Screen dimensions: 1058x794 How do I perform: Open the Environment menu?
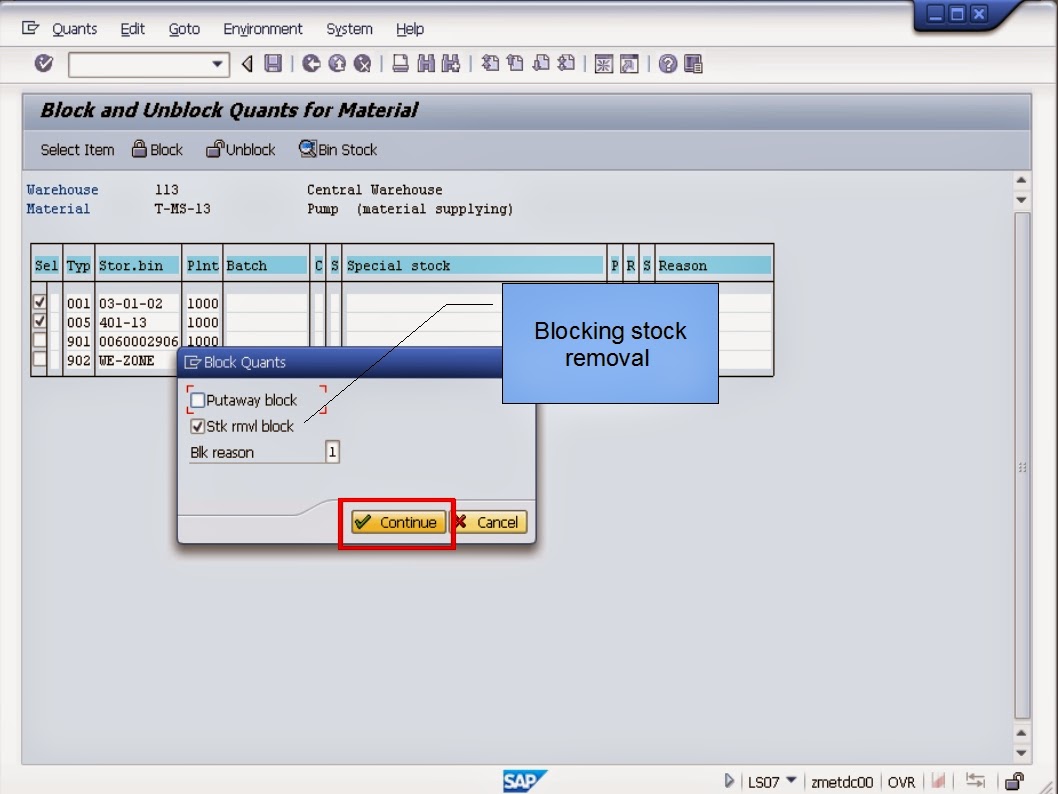point(262,29)
